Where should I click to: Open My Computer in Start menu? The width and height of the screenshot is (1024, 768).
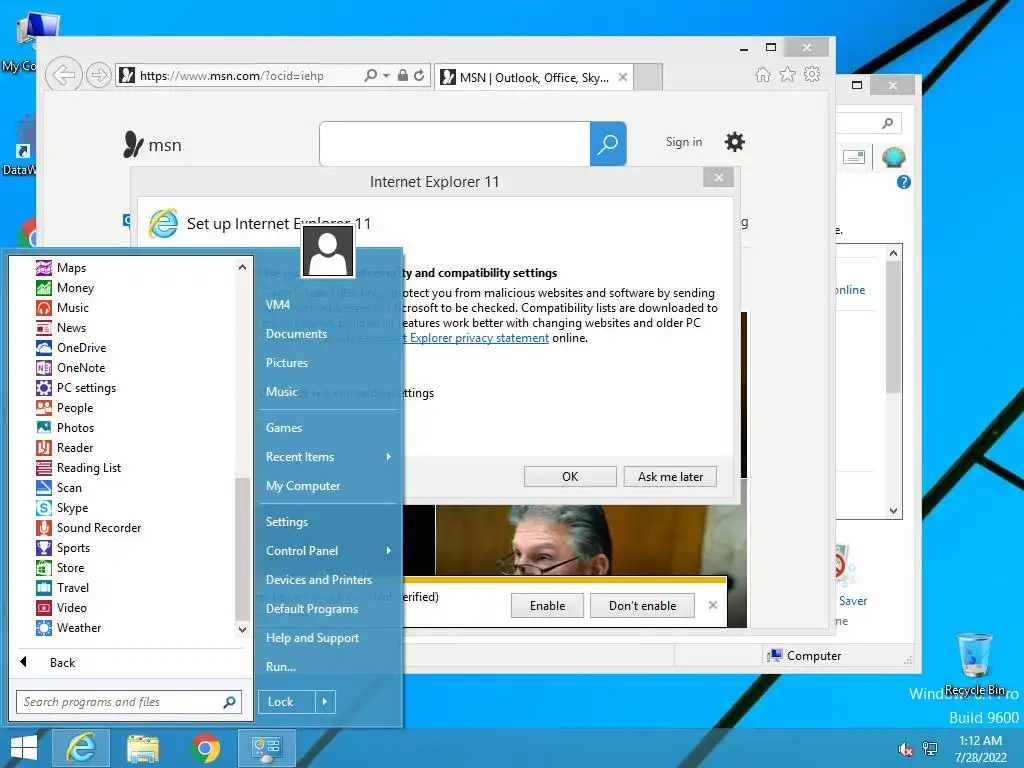coord(303,486)
